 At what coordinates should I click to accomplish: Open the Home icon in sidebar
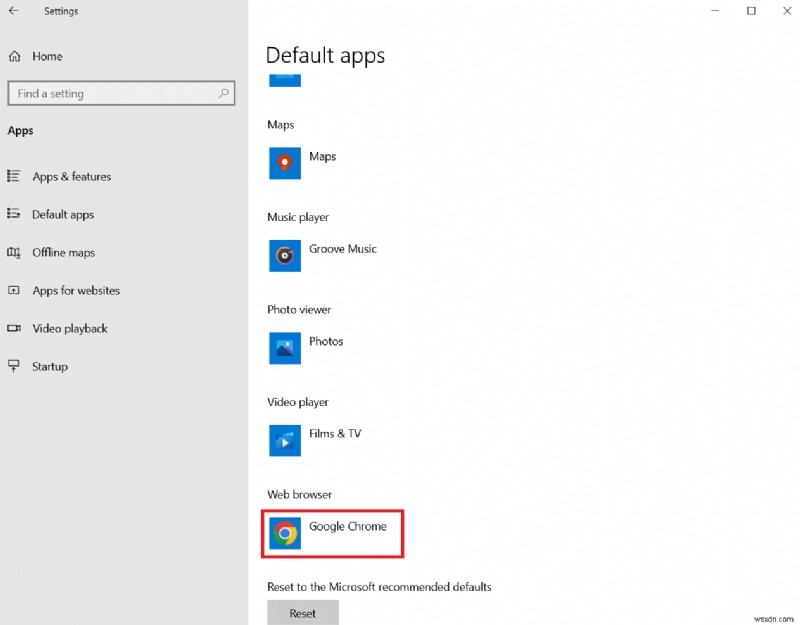pyautogui.click(x=15, y=56)
